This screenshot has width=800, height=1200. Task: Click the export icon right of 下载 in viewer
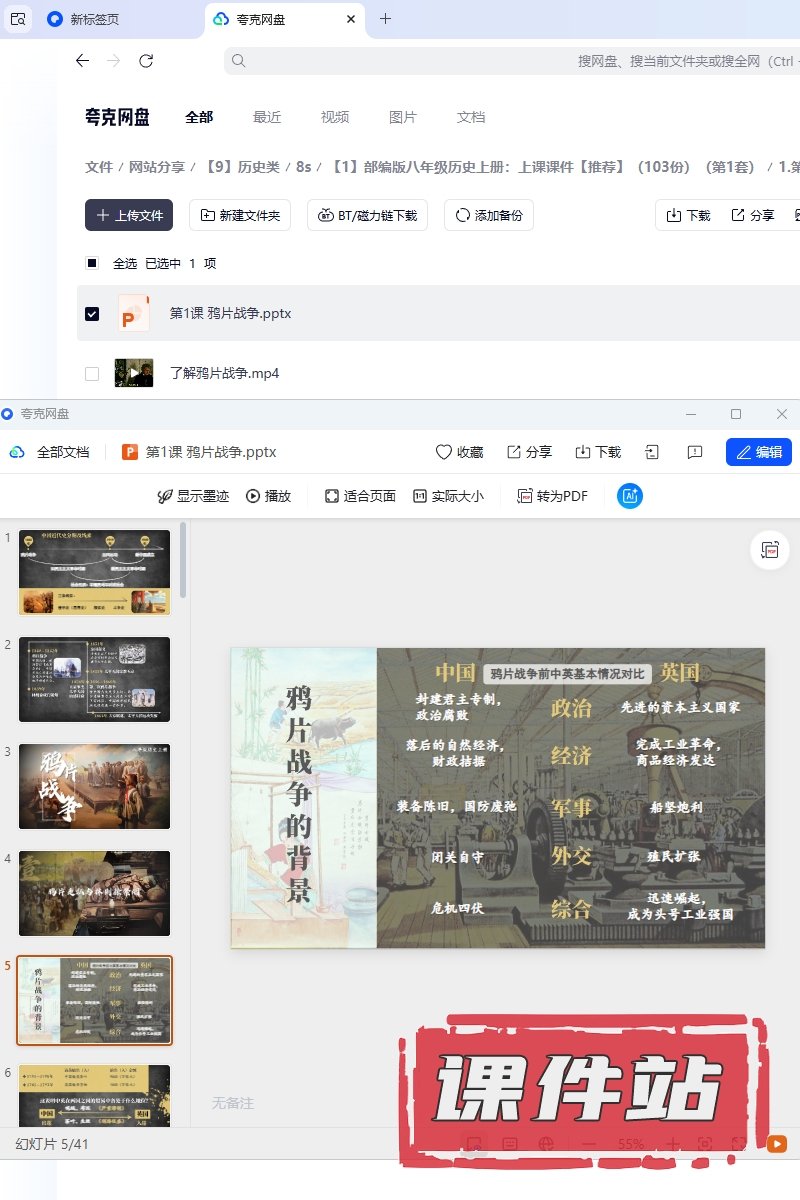tap(652, 452)
